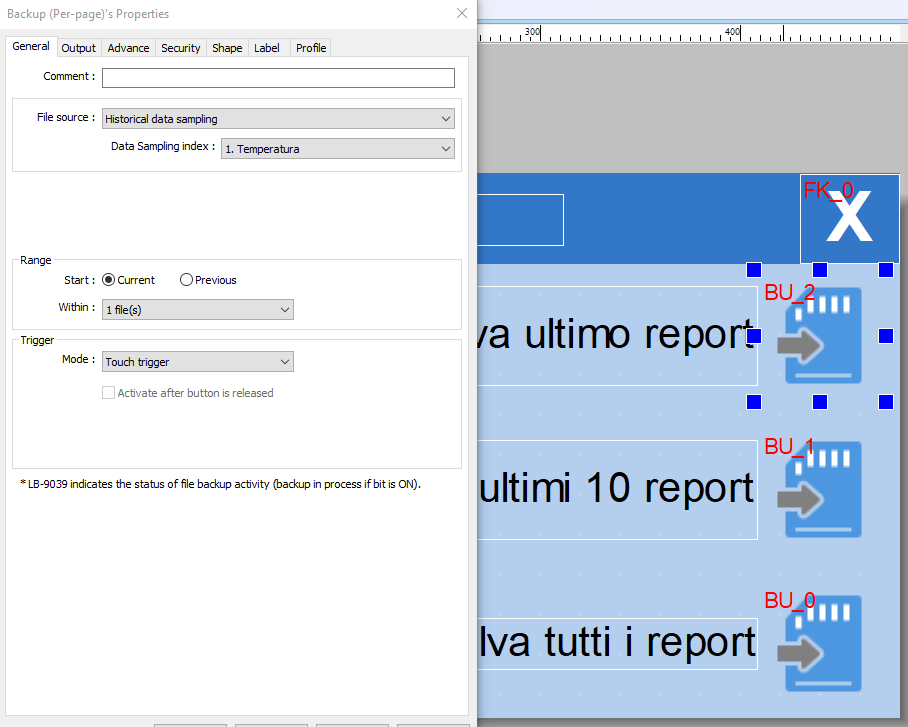The height and width of the screenshot is (727, 908).
Task: Toggle Activate after button is released checkbox
Action: click(x=109, y=393)
